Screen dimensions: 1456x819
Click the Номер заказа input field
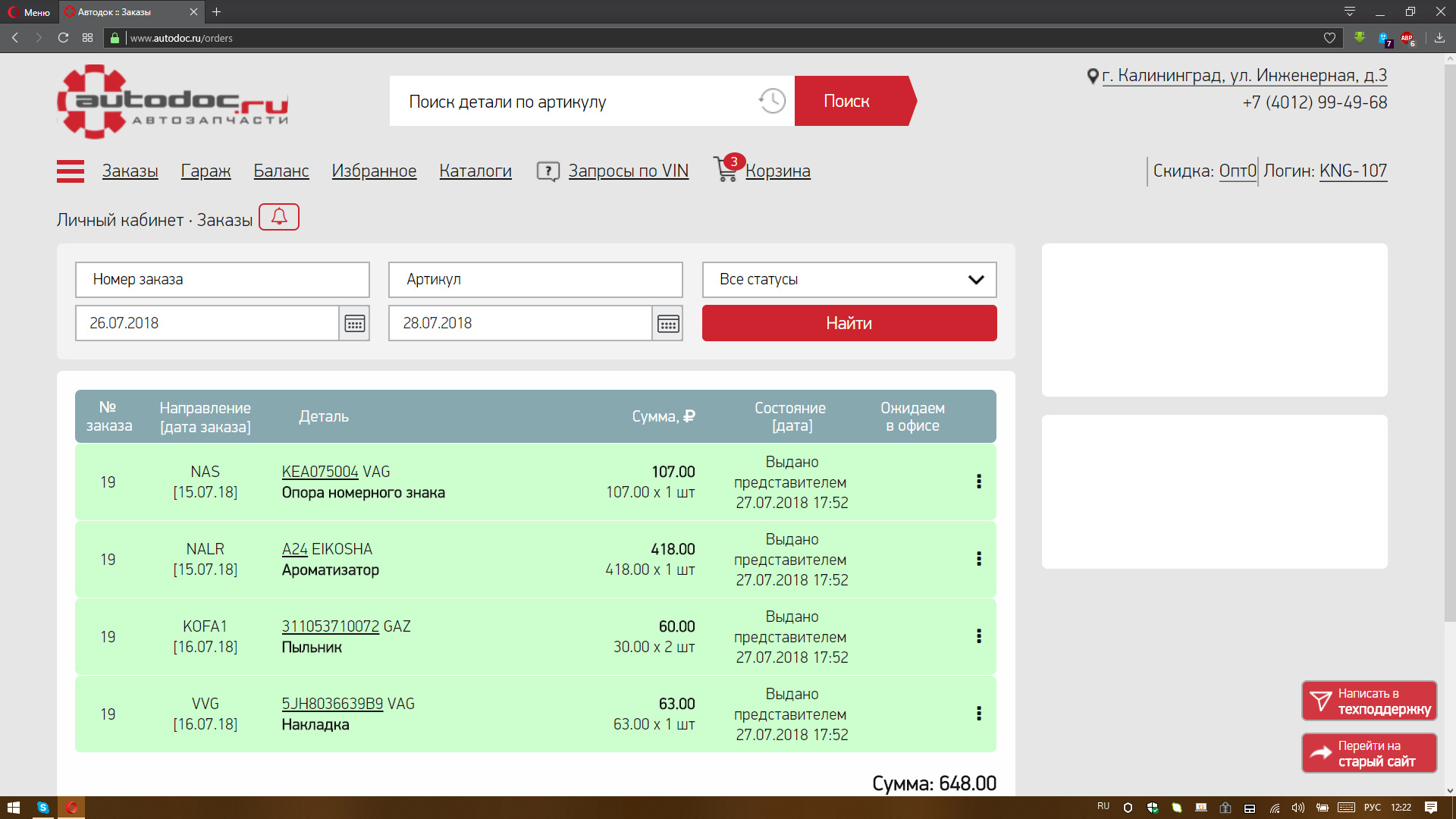pyautogui.click(x=222, y=280)
